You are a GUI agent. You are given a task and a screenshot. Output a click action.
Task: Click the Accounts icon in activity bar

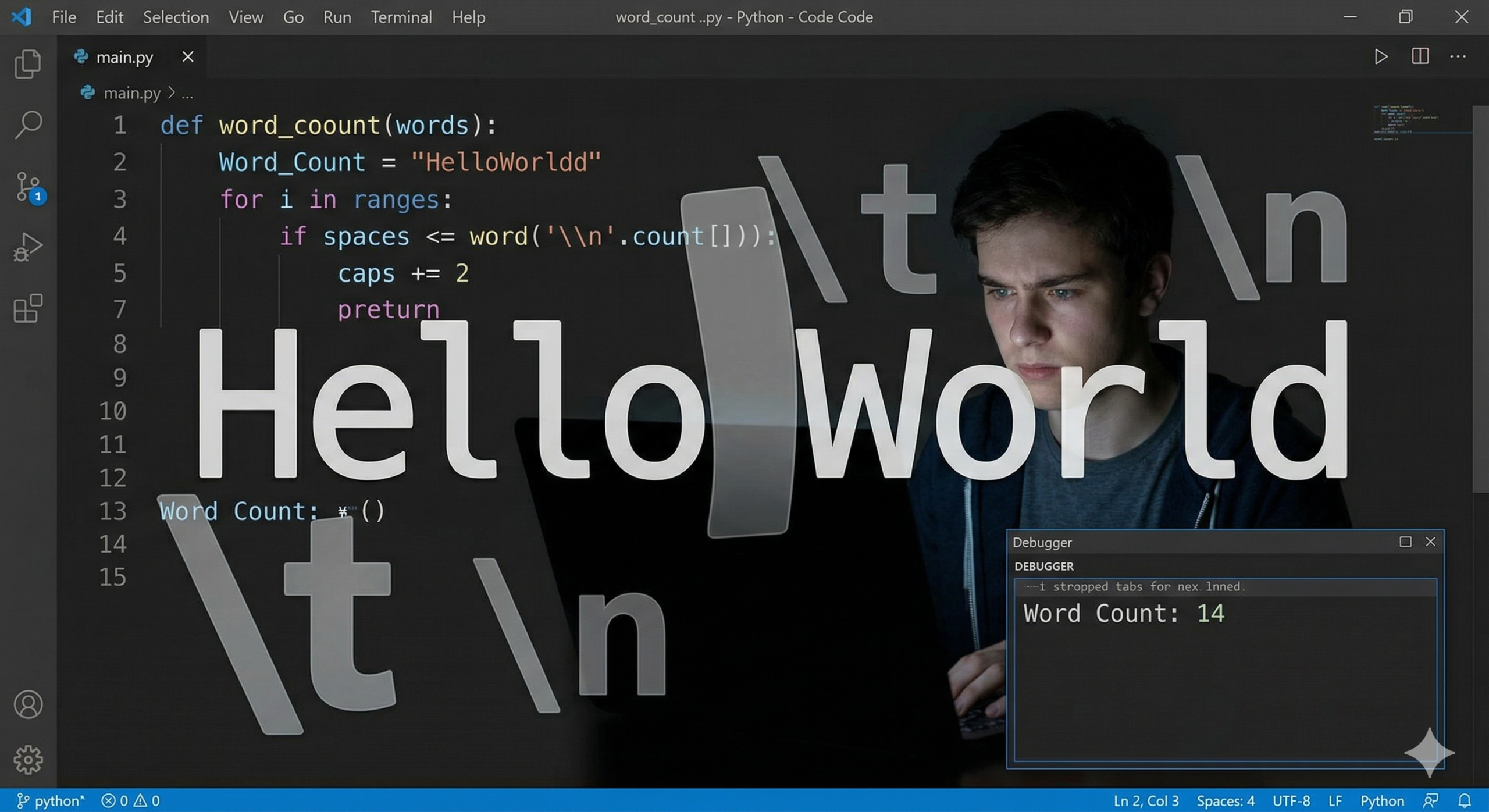[x=27, y=704]
